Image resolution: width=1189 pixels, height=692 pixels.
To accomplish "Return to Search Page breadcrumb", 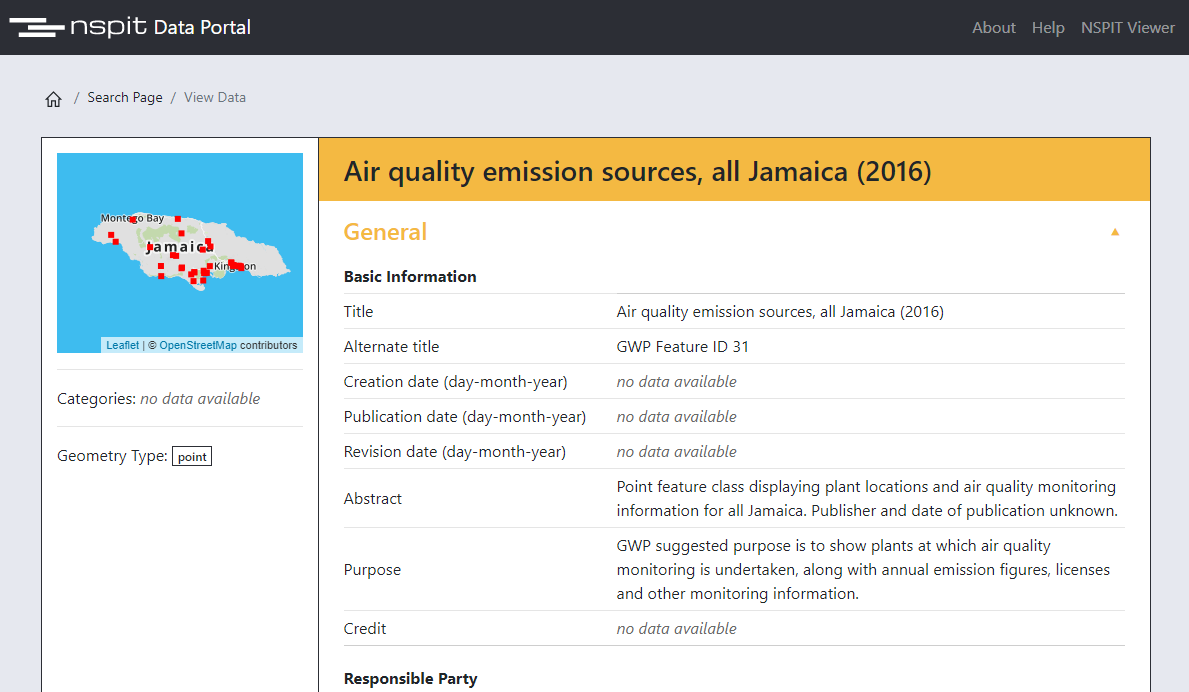I will [124, 98].
